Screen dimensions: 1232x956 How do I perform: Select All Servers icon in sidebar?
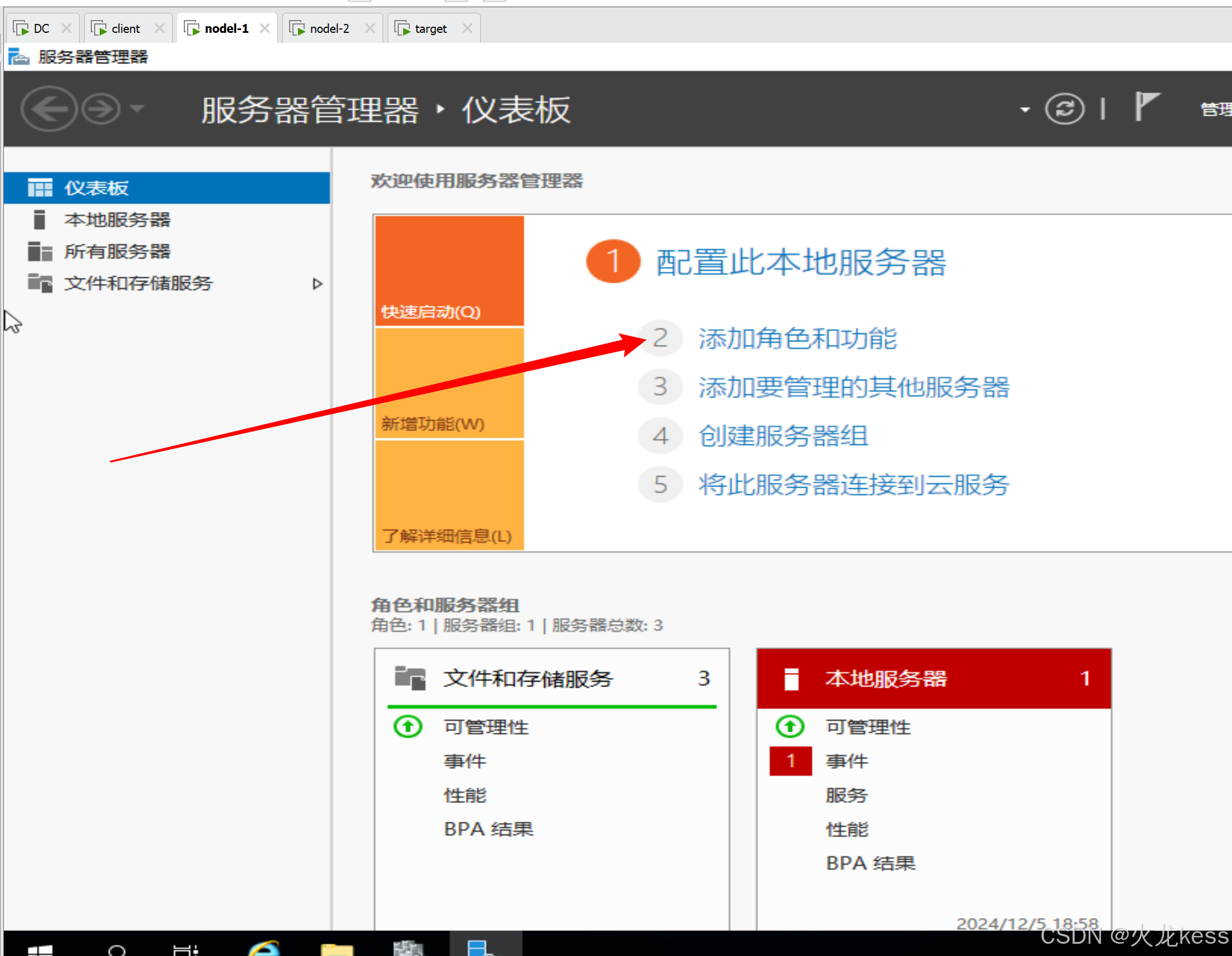click(x=40, y=252)
